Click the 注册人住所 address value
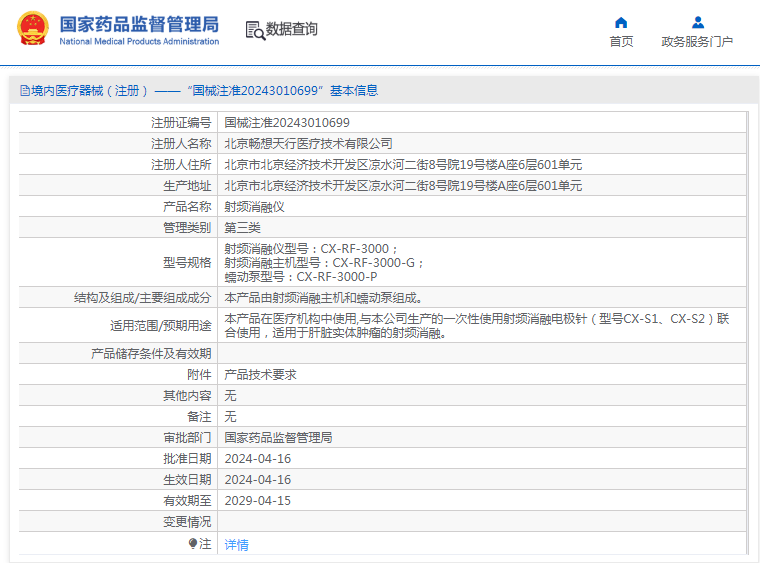The height and width of the screenshot is (563, 760). 403,165
